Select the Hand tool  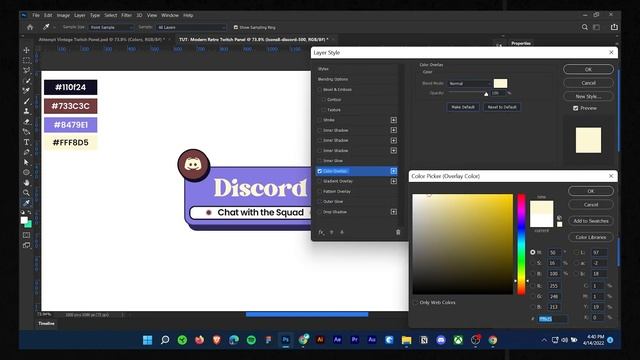coord(27,182)
